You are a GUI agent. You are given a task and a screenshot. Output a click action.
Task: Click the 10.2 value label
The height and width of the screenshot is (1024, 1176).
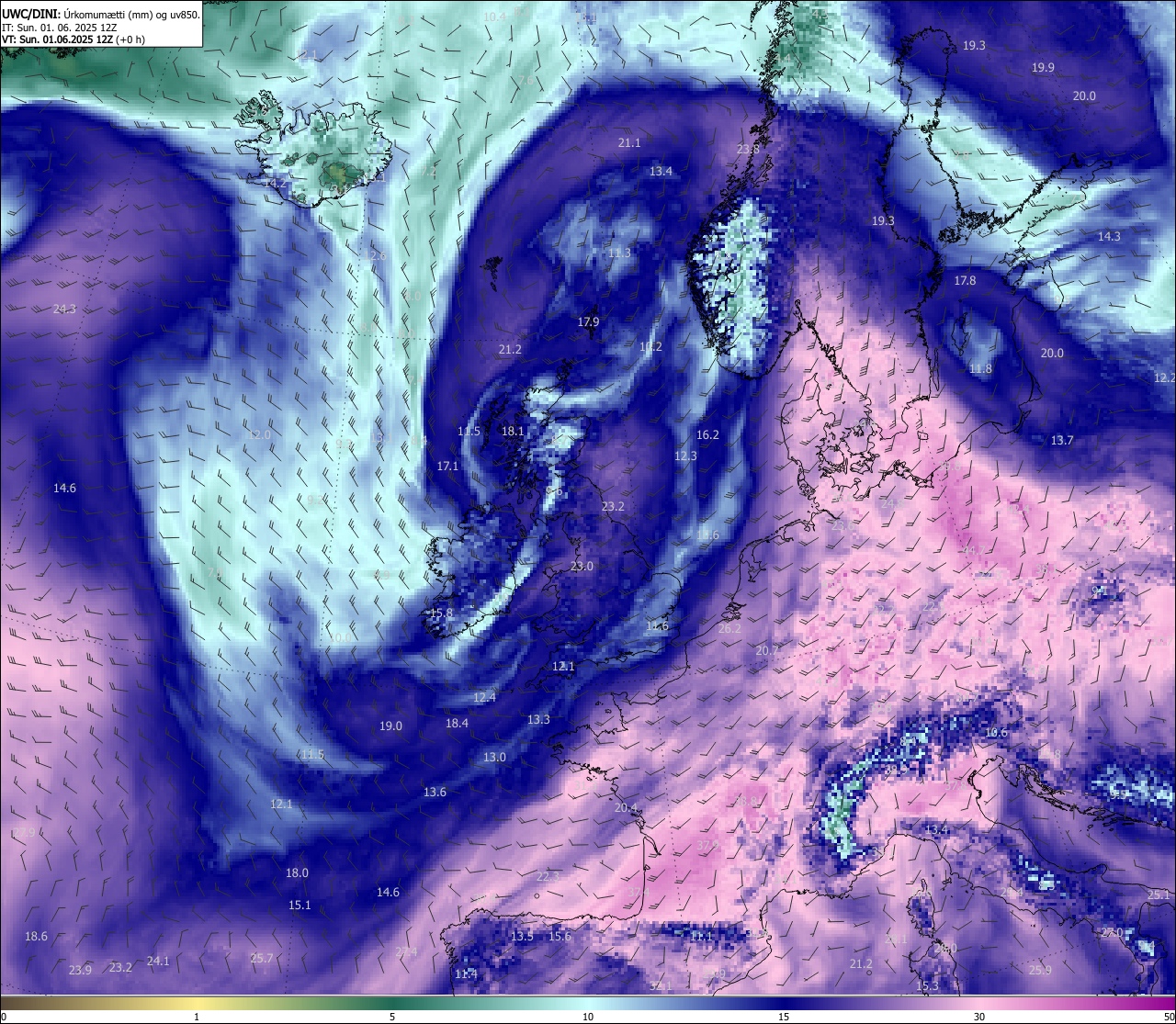pos(650,347)
